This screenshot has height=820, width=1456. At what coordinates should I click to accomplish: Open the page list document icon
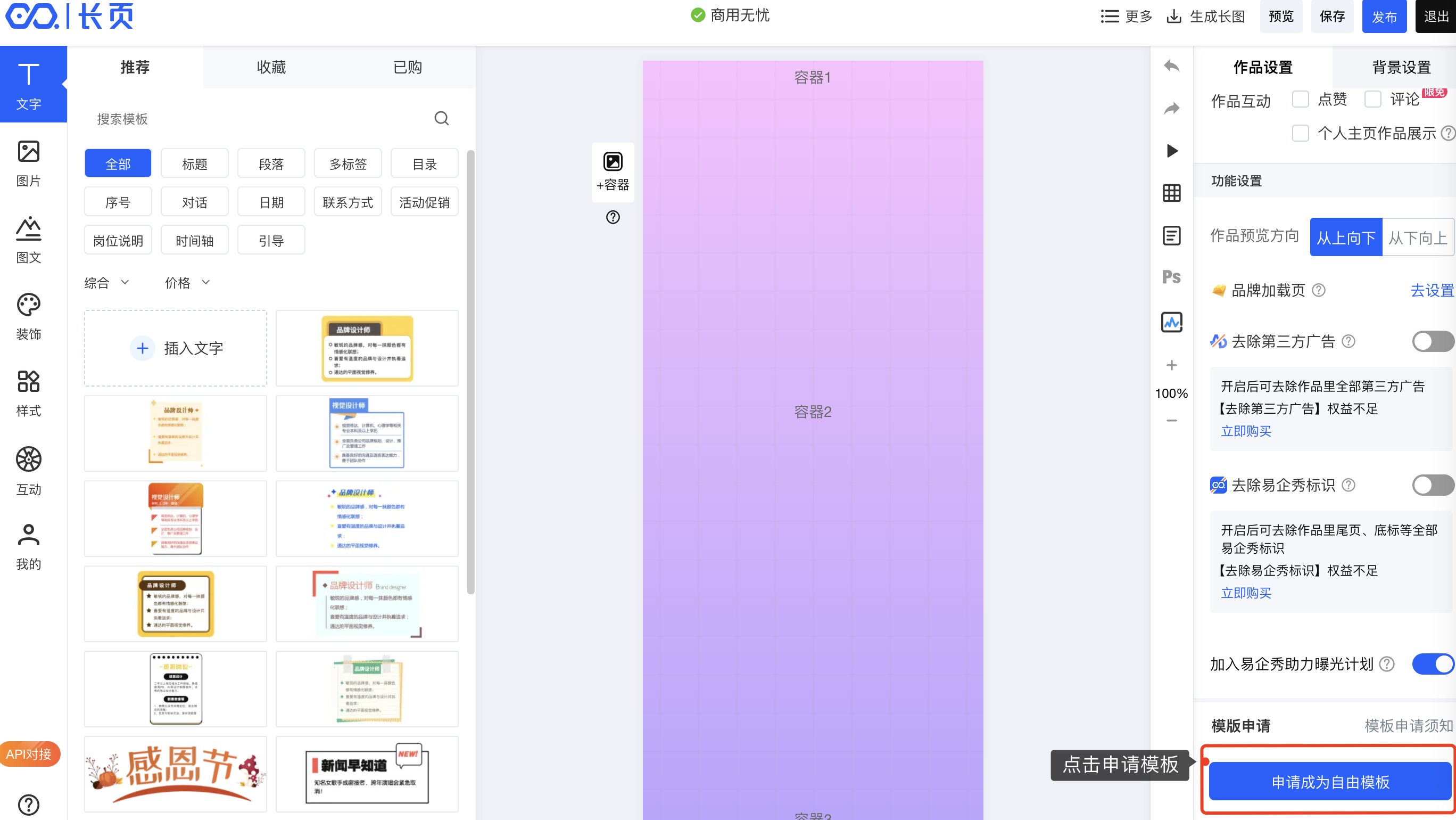click(1172, 235)
